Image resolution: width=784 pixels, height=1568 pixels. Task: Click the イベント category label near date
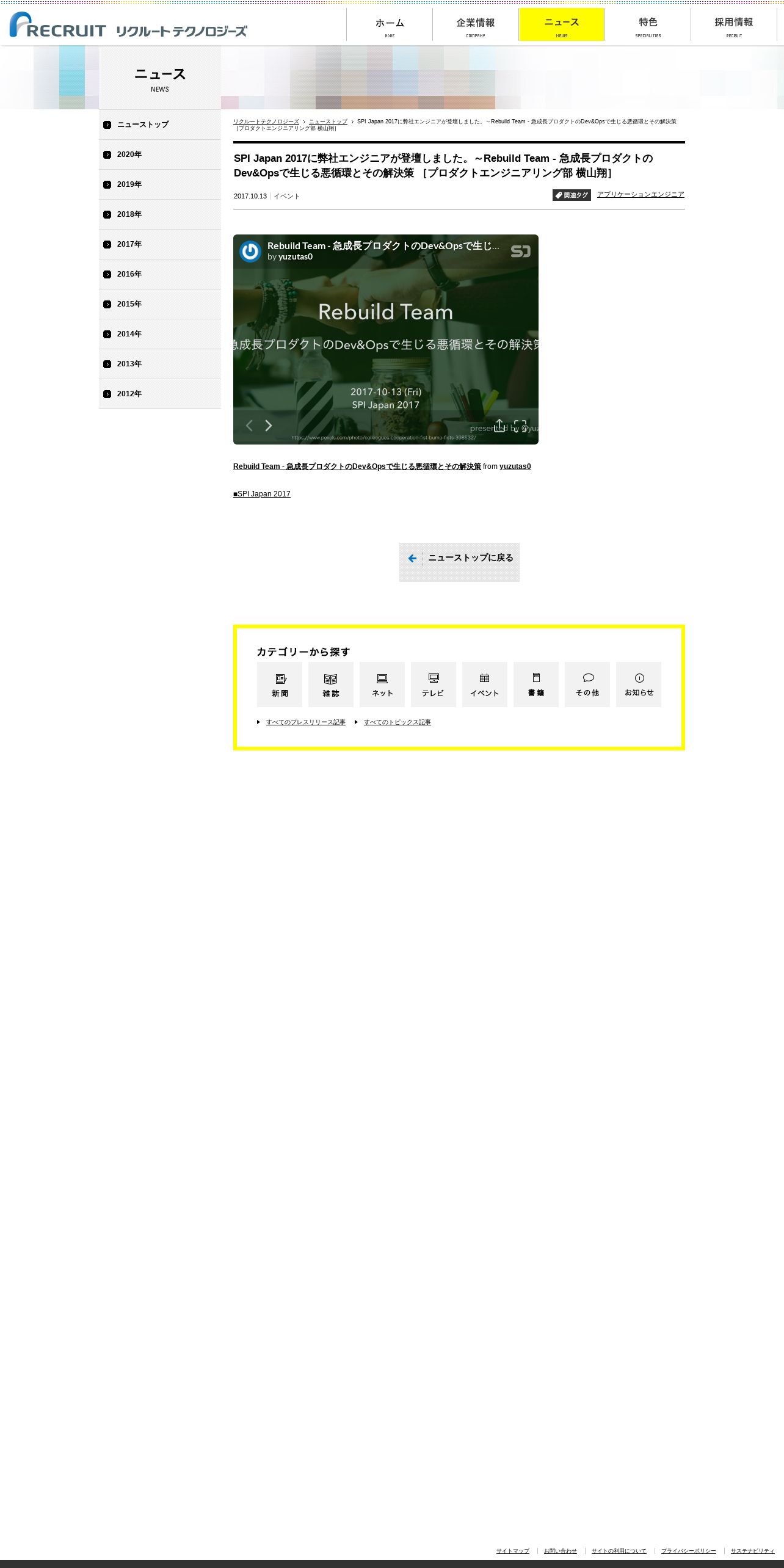287,196
